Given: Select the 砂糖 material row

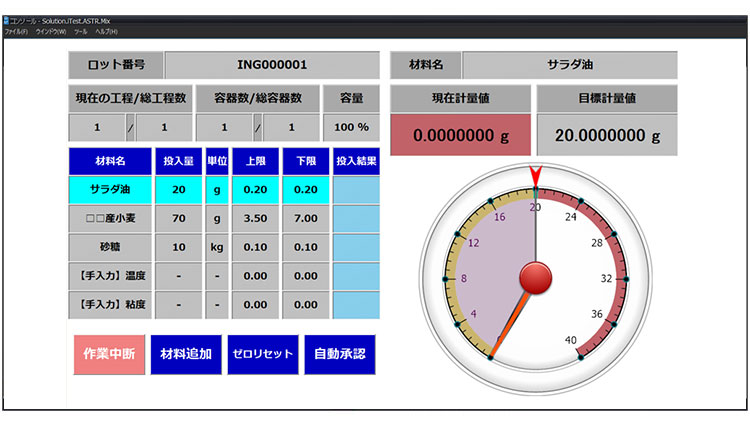Looking at the screenshot, I should click(x=224, y=247).
